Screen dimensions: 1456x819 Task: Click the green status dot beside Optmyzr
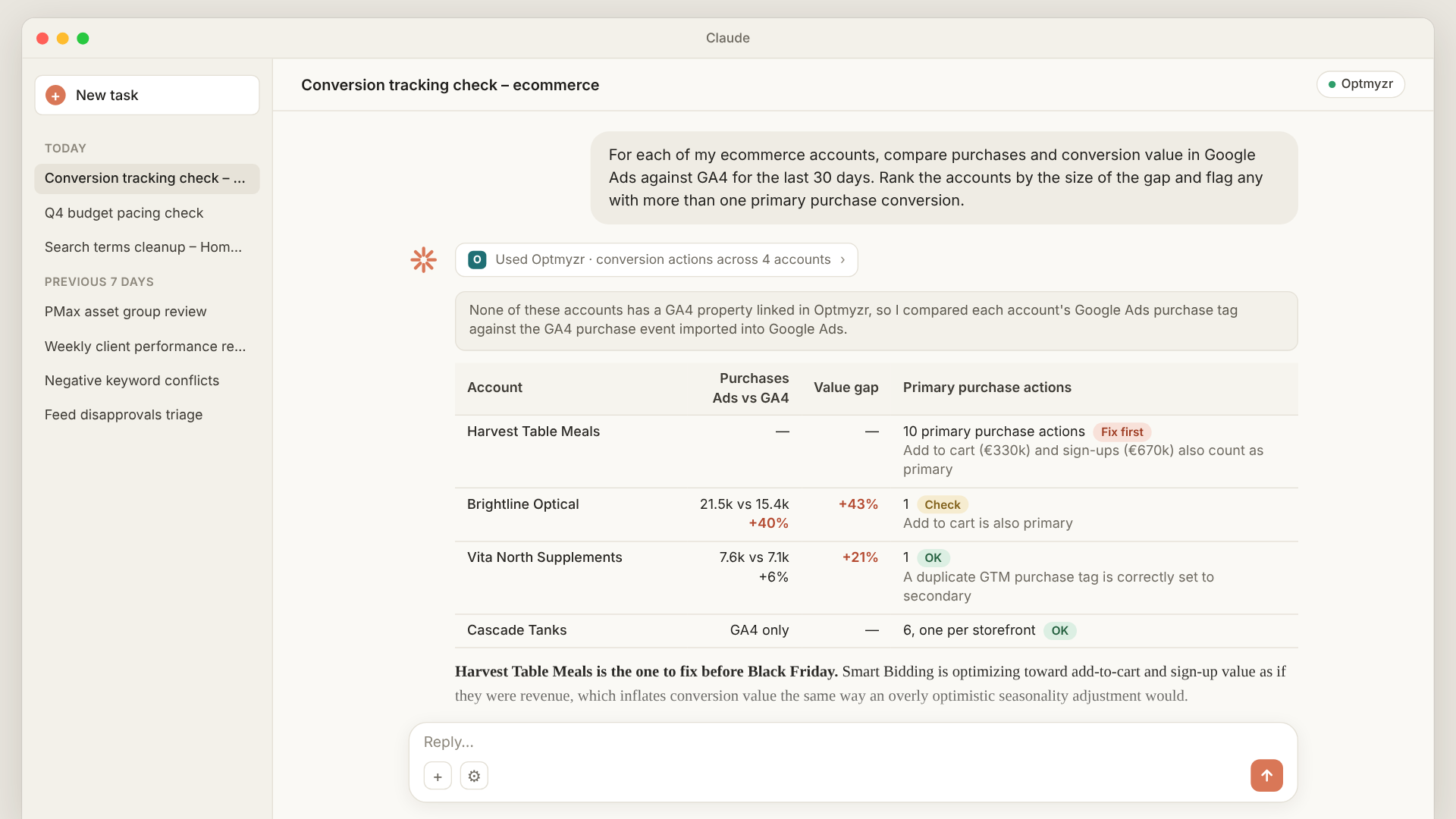[x=1332, y=84]
